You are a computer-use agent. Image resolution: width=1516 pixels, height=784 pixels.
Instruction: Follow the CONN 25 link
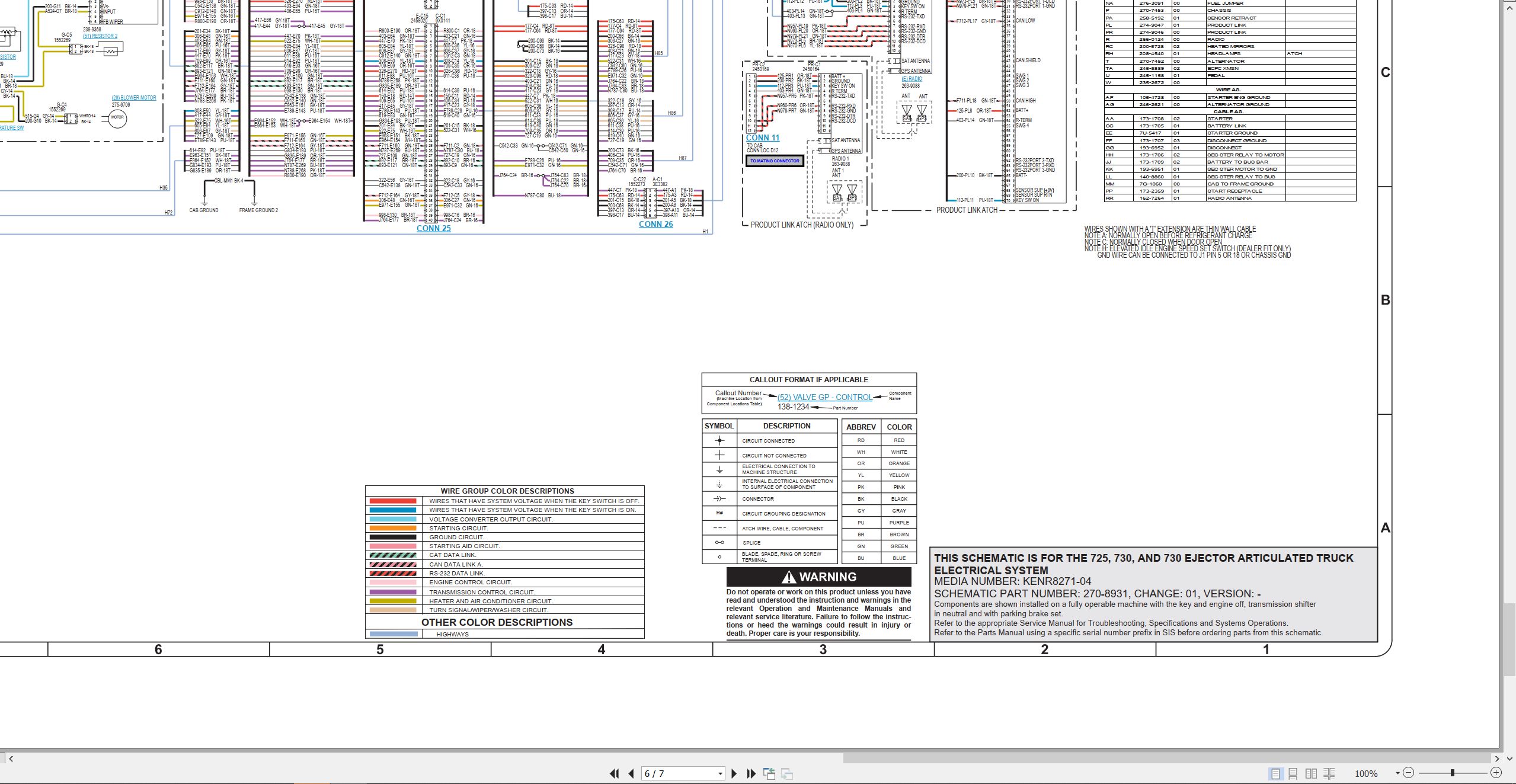pyautogui.click(x=434, y=229)
